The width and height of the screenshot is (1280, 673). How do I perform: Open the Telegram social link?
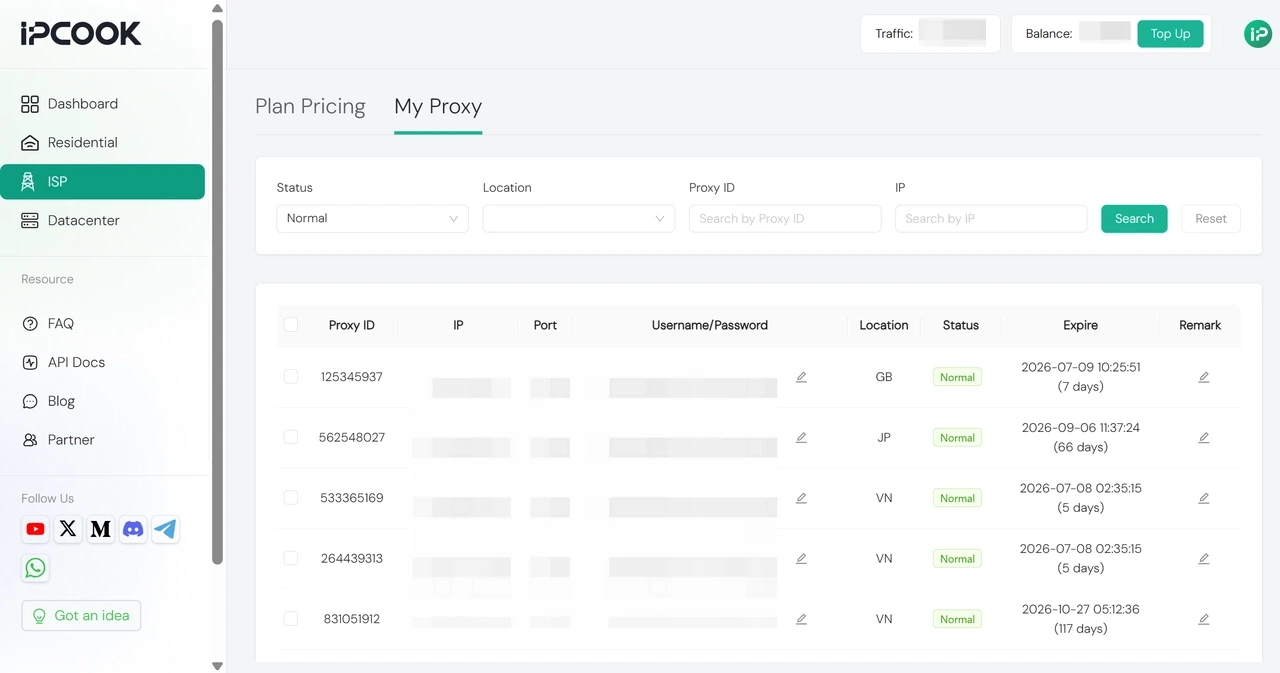pyautogui.click(x=166, y=529)
